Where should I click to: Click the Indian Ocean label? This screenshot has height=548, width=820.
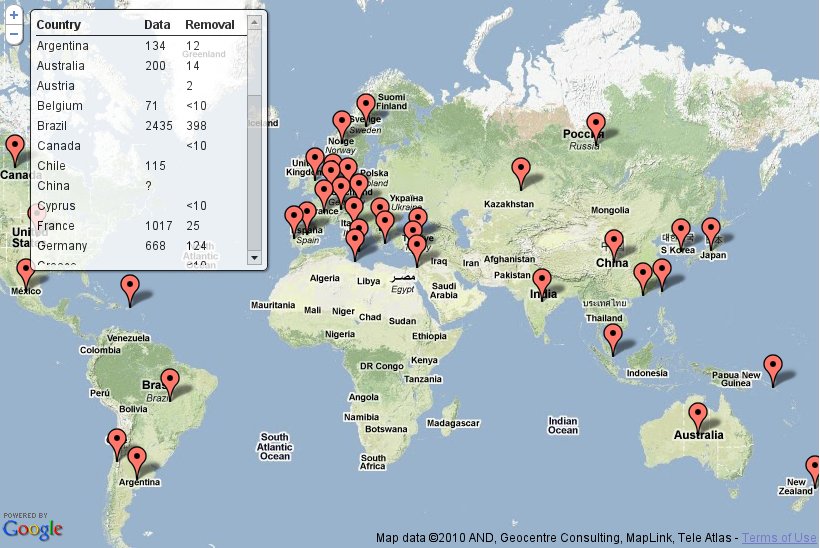click(x=563, y=426)
